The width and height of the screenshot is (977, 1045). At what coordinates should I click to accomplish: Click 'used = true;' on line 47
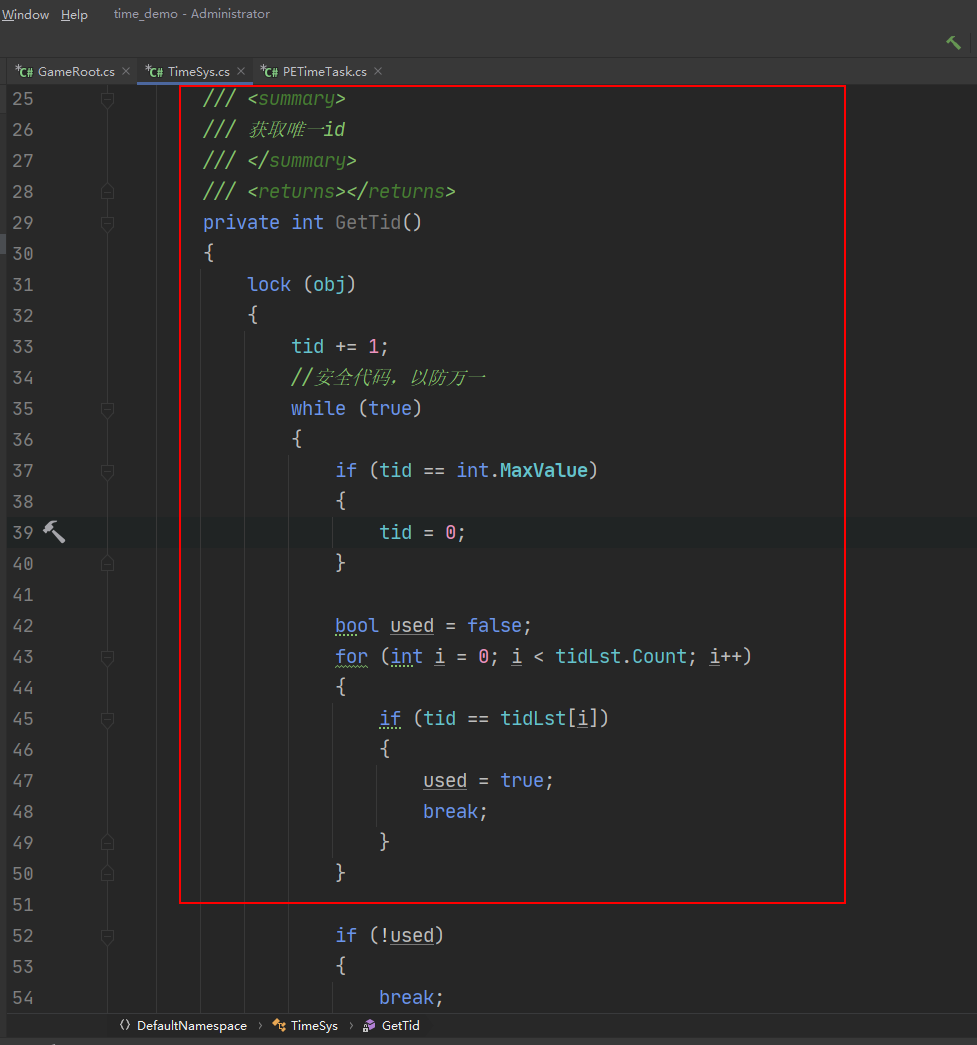[488, 780]
